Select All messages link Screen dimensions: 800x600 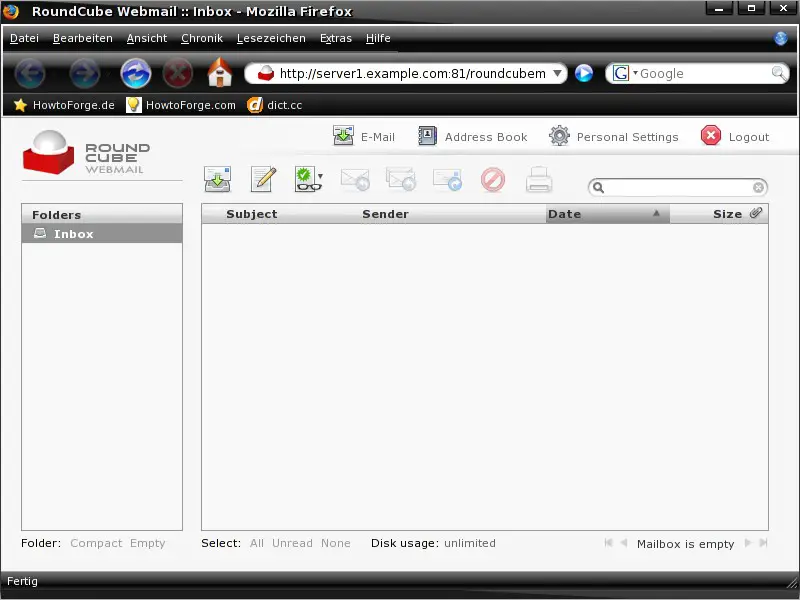click(x=257, y=543)
